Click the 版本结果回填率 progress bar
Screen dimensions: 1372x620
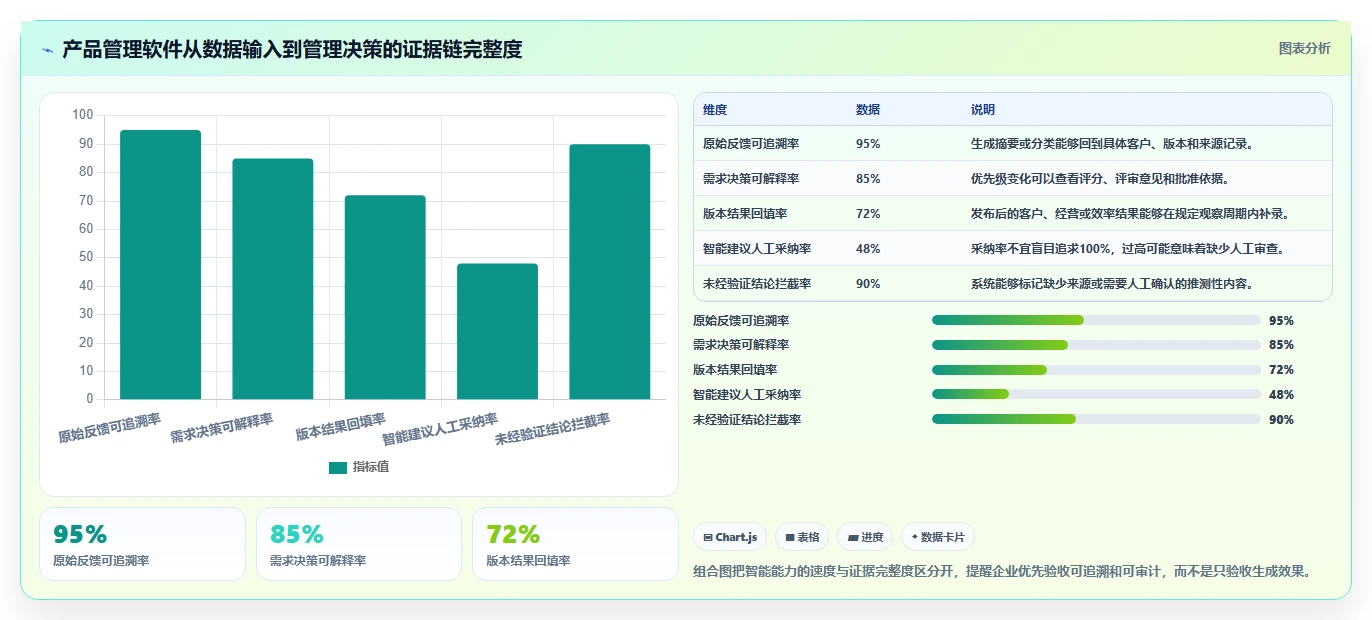1096,370
